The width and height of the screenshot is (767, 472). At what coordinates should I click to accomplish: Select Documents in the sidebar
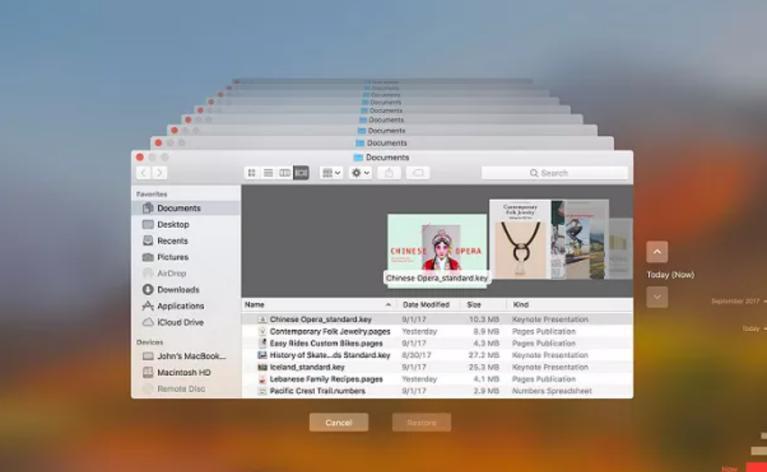point(186,208)
